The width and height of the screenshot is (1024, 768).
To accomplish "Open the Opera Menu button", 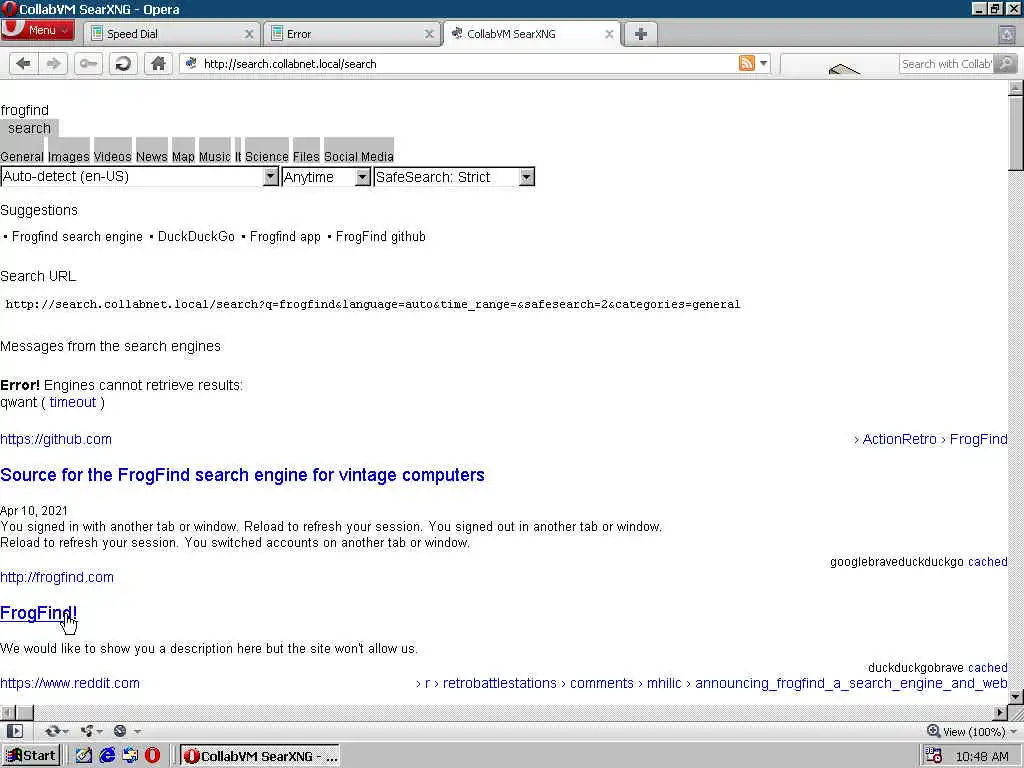I will coord(38,30).
